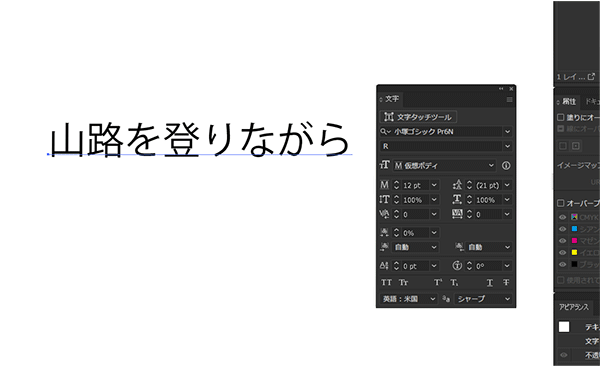This screenshot has height=366, width=600.
Task: Open the 文字 panel hamburger menu
Action: (x=509, y=100)
